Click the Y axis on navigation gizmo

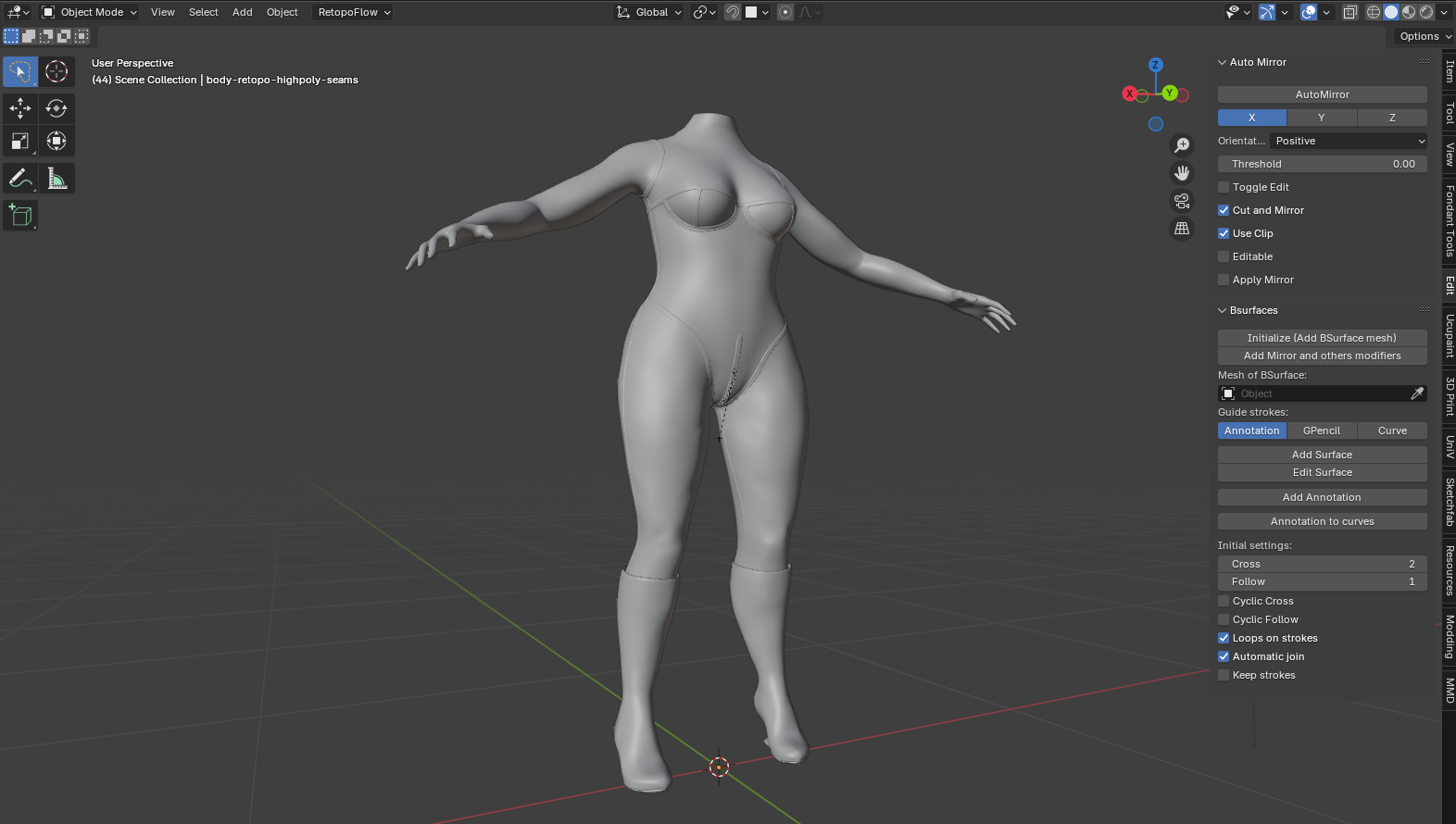click(x=1170, y=93)
